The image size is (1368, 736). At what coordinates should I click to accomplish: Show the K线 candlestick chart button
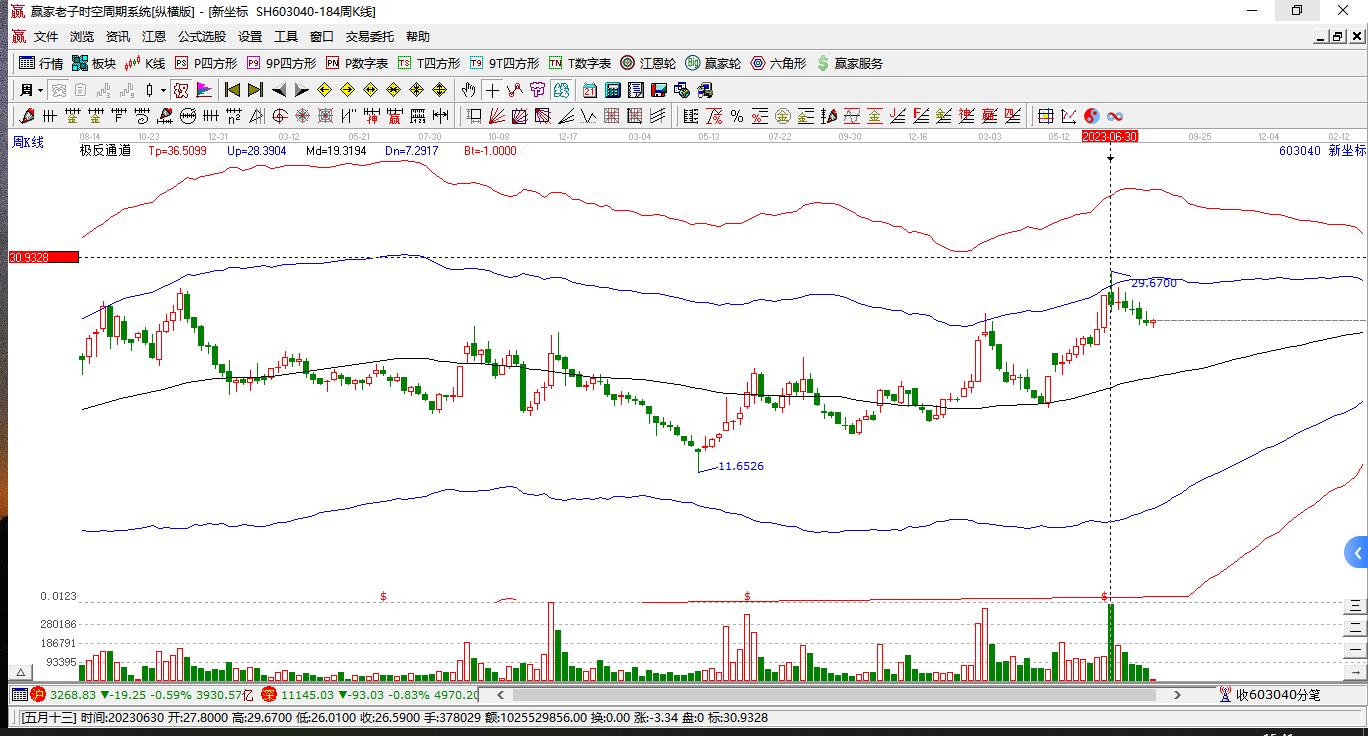pos(145,63)
